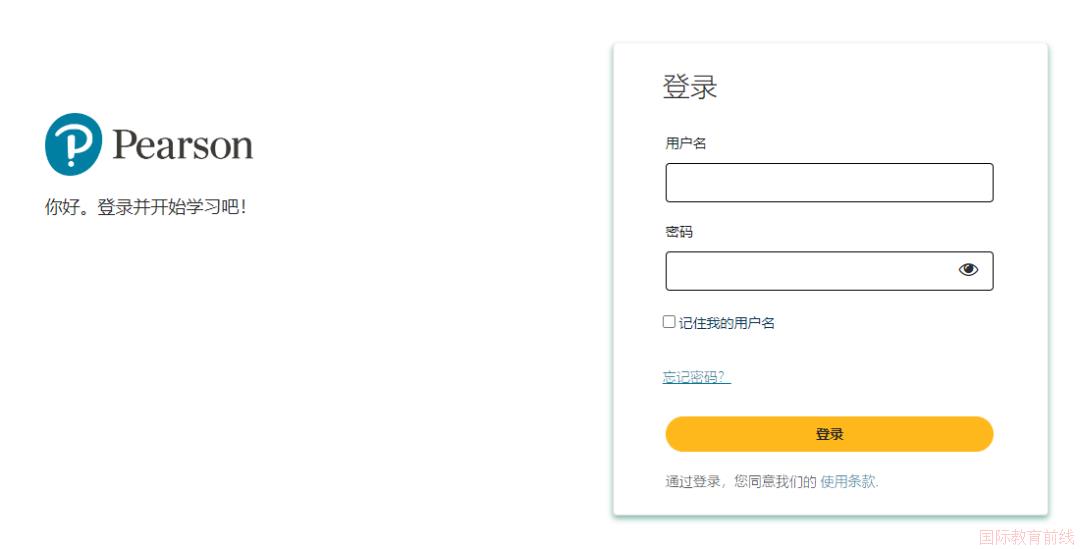Submit with the yellow 登录 button
1080x549 pixels.
pyautogui.click(x=829, y=434)
